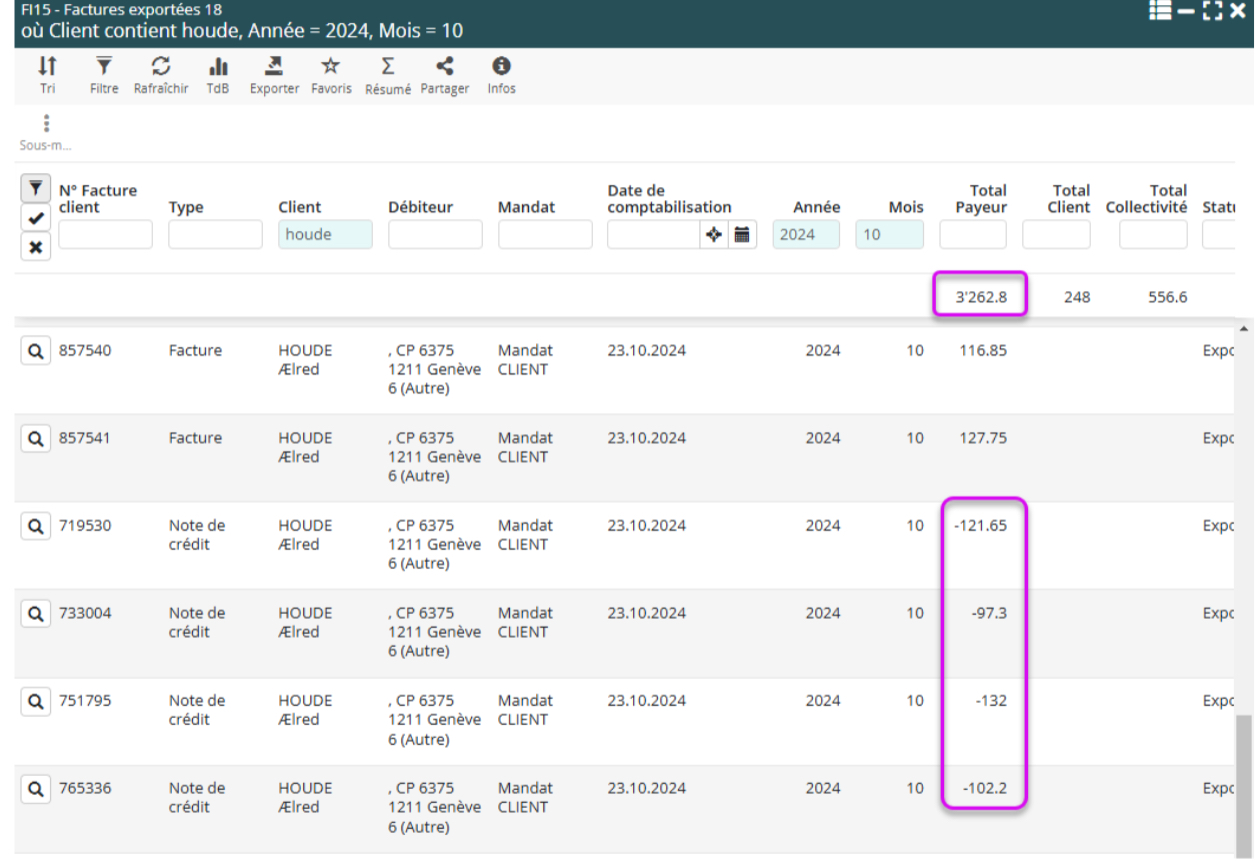Toggle the filter row funnel button
This screenshot has width=1255, height=862.
point(35,188)
